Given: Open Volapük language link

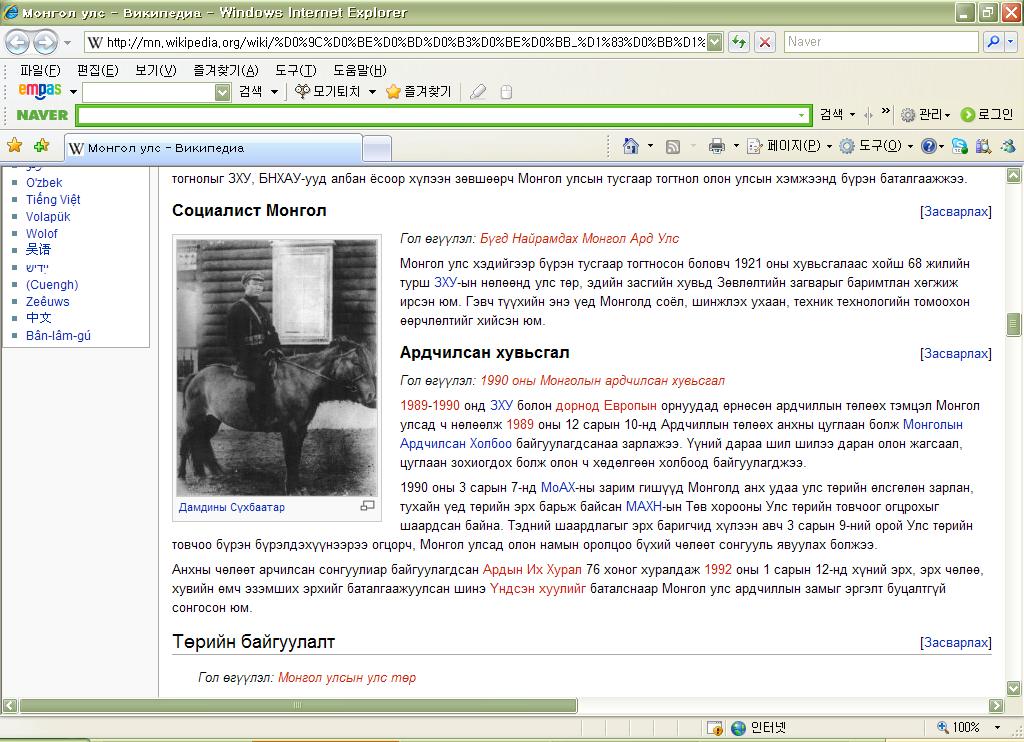Looking at the screenshot, I should click(48, 217).
